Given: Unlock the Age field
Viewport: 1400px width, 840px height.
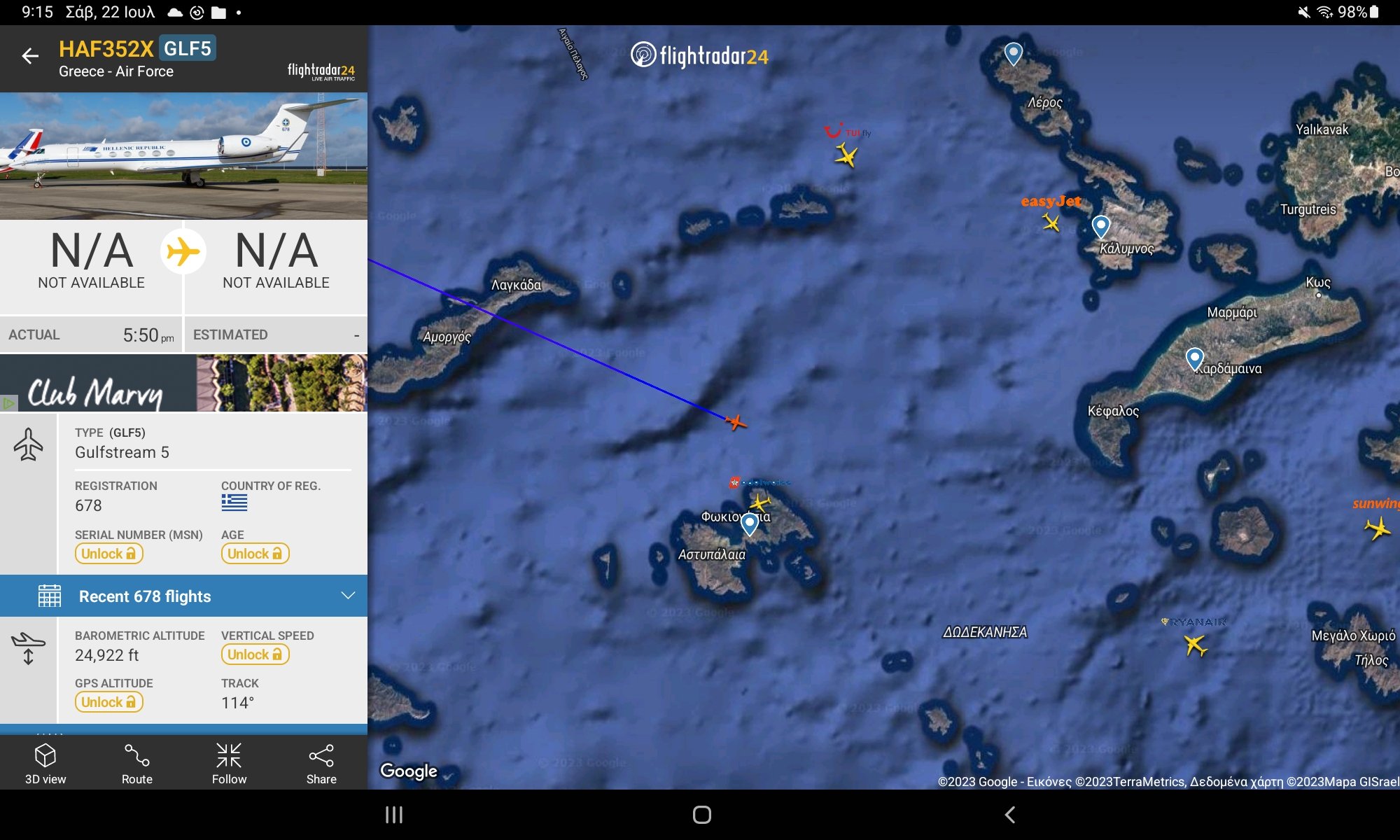Looking at the screenshot, I should [253, 553].
